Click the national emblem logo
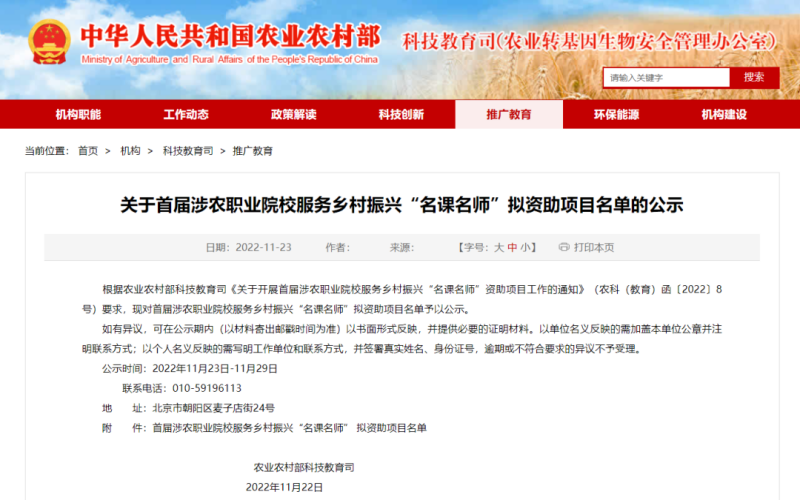 click(48, 43)
